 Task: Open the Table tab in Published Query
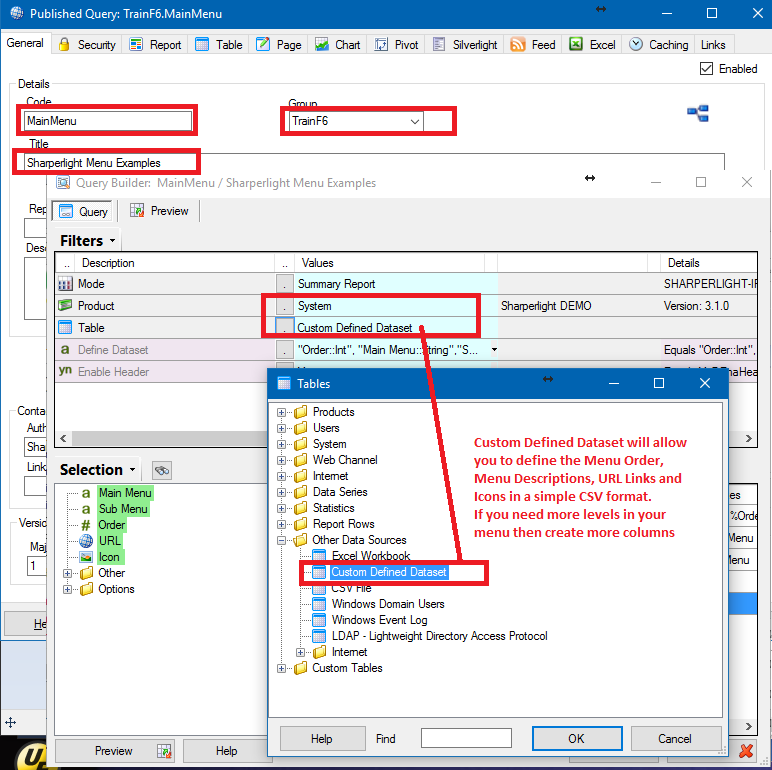pos(219,45)
